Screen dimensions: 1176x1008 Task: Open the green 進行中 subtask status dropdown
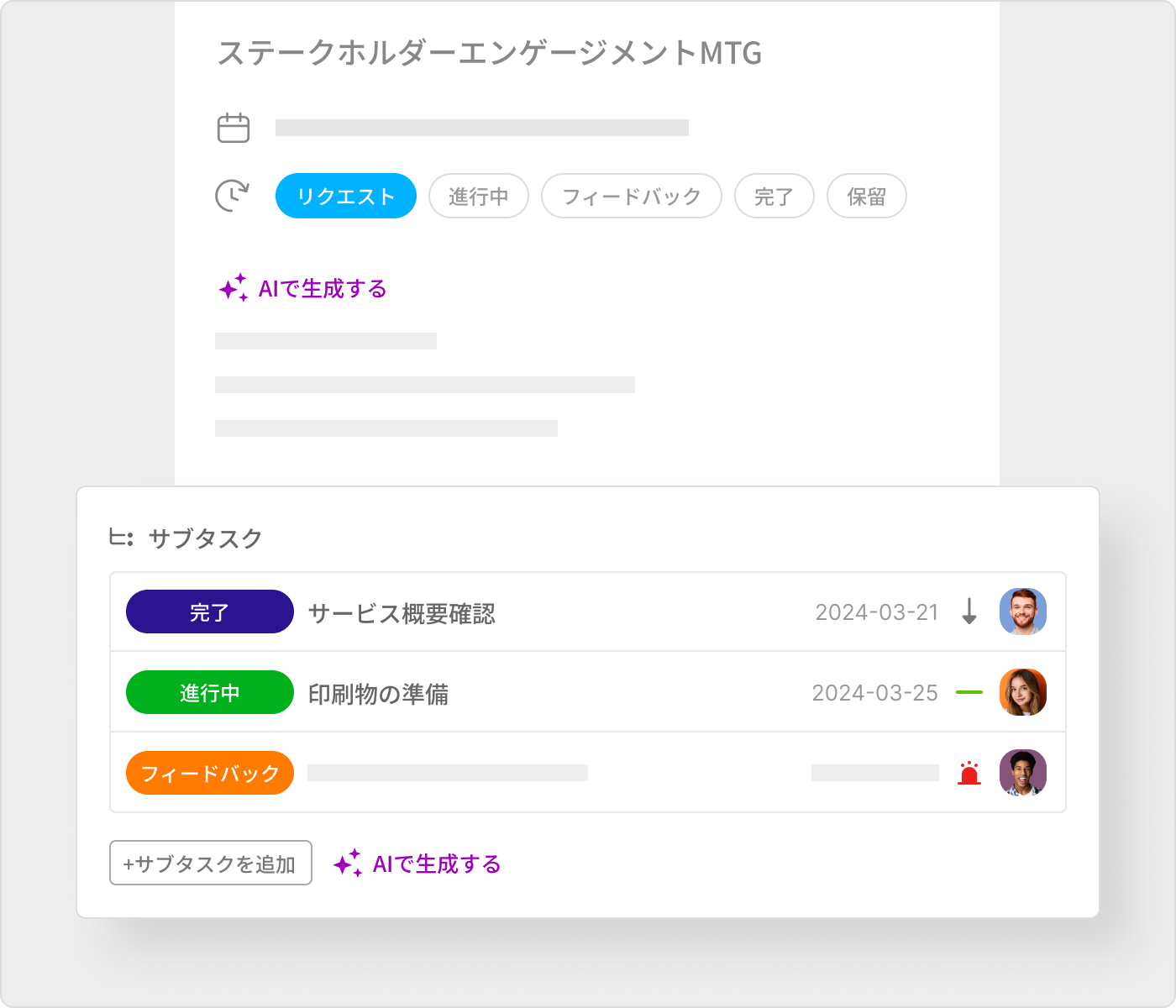[210, 692]
